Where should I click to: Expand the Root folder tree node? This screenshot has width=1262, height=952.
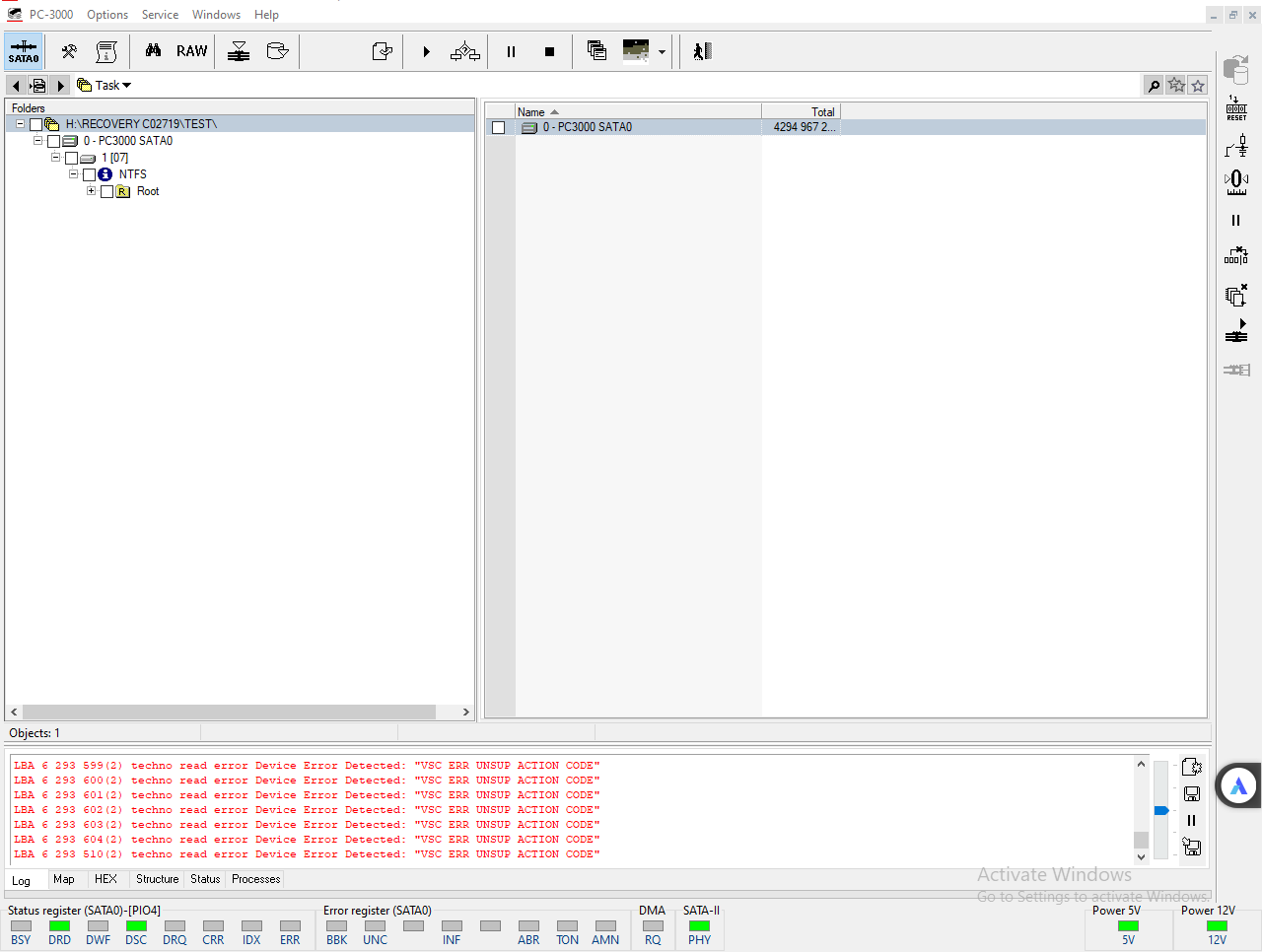tap(91, 191)
